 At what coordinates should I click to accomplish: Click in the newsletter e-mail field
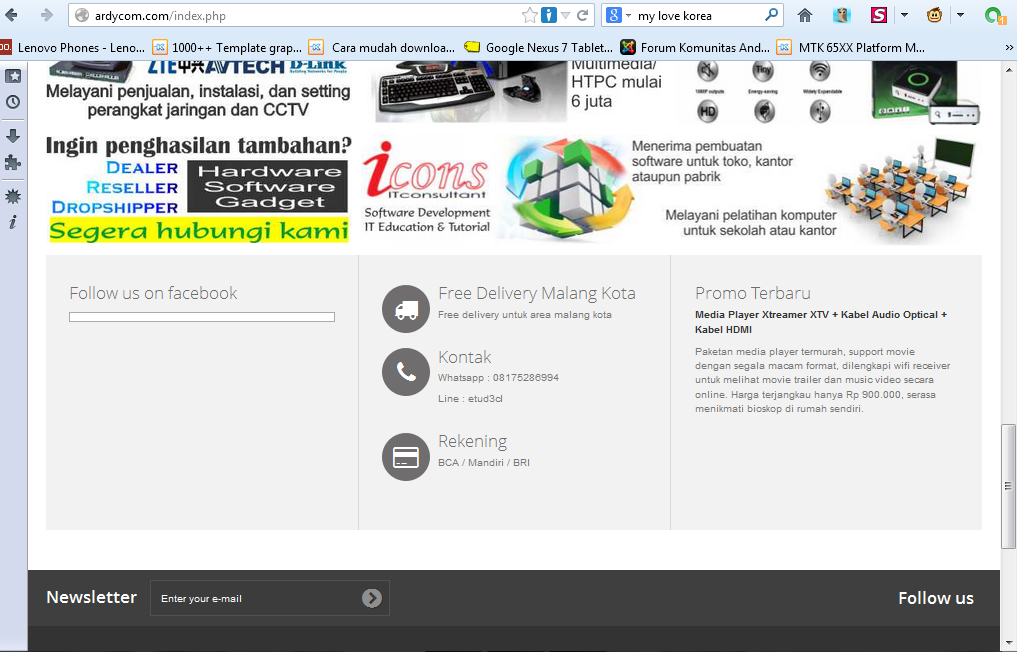coord(255,598)
